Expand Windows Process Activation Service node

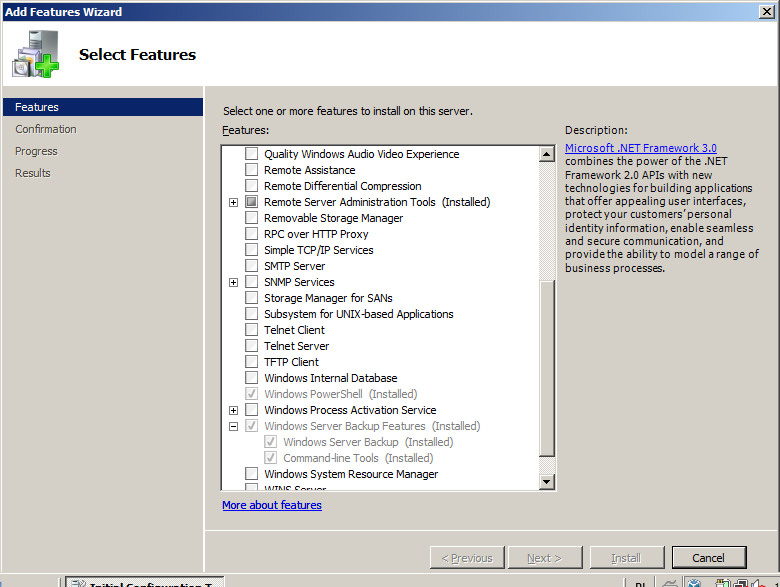pyautogui.click(x=233, y=410)
